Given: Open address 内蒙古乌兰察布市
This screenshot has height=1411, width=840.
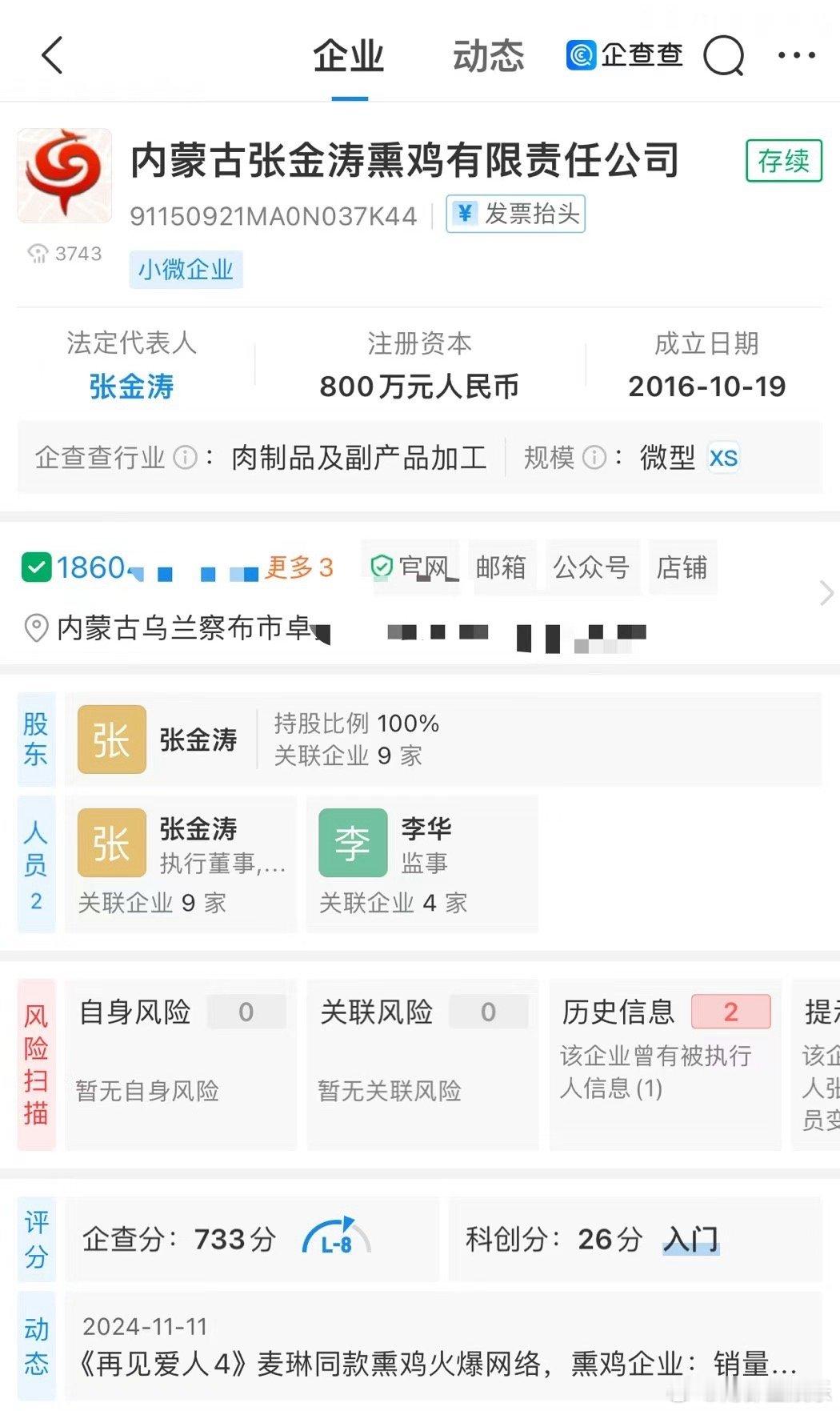Looking at the screenshot, I should coord(352,629).
